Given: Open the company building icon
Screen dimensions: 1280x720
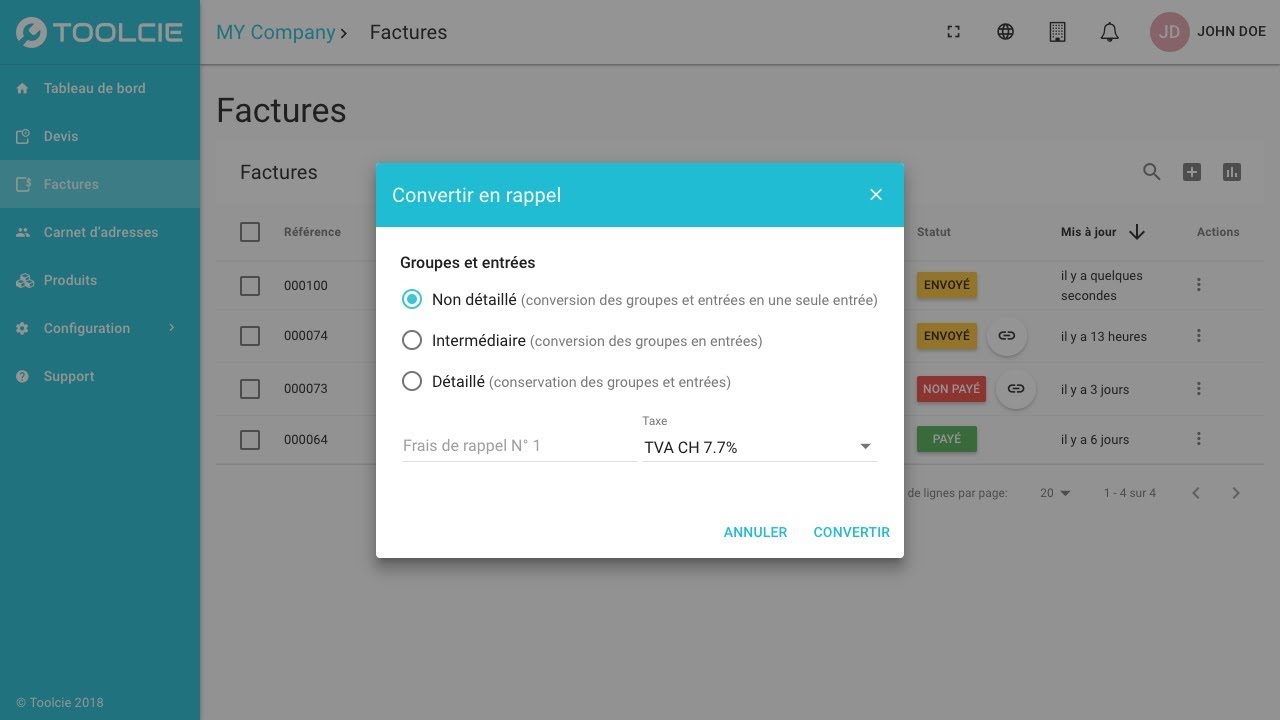Looking at the screenshot, I should coord(1057,32).
